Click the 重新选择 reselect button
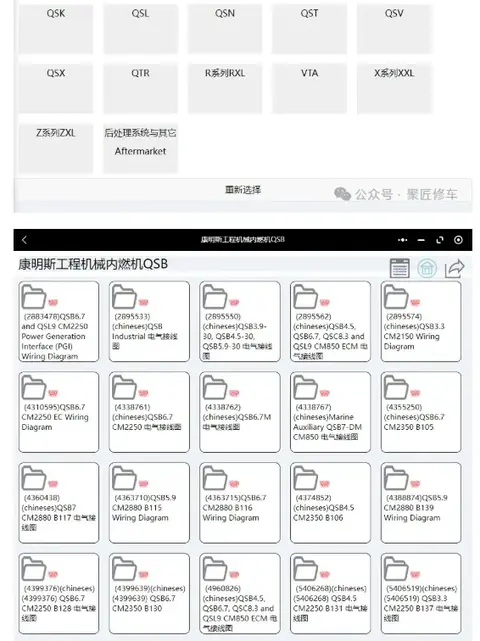 coord(243,190)
